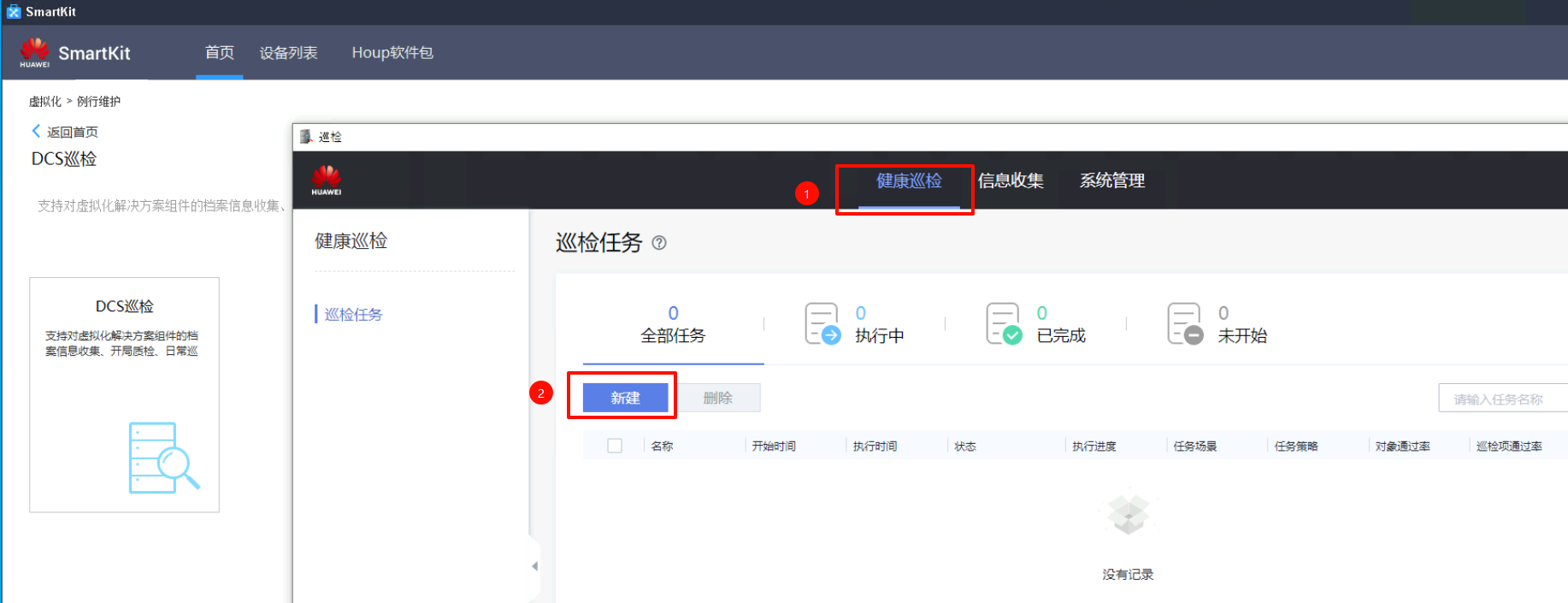Select 巡检任务 in the left sidebar
This screenshot has height=603, width=1568.
click(353, 315)
